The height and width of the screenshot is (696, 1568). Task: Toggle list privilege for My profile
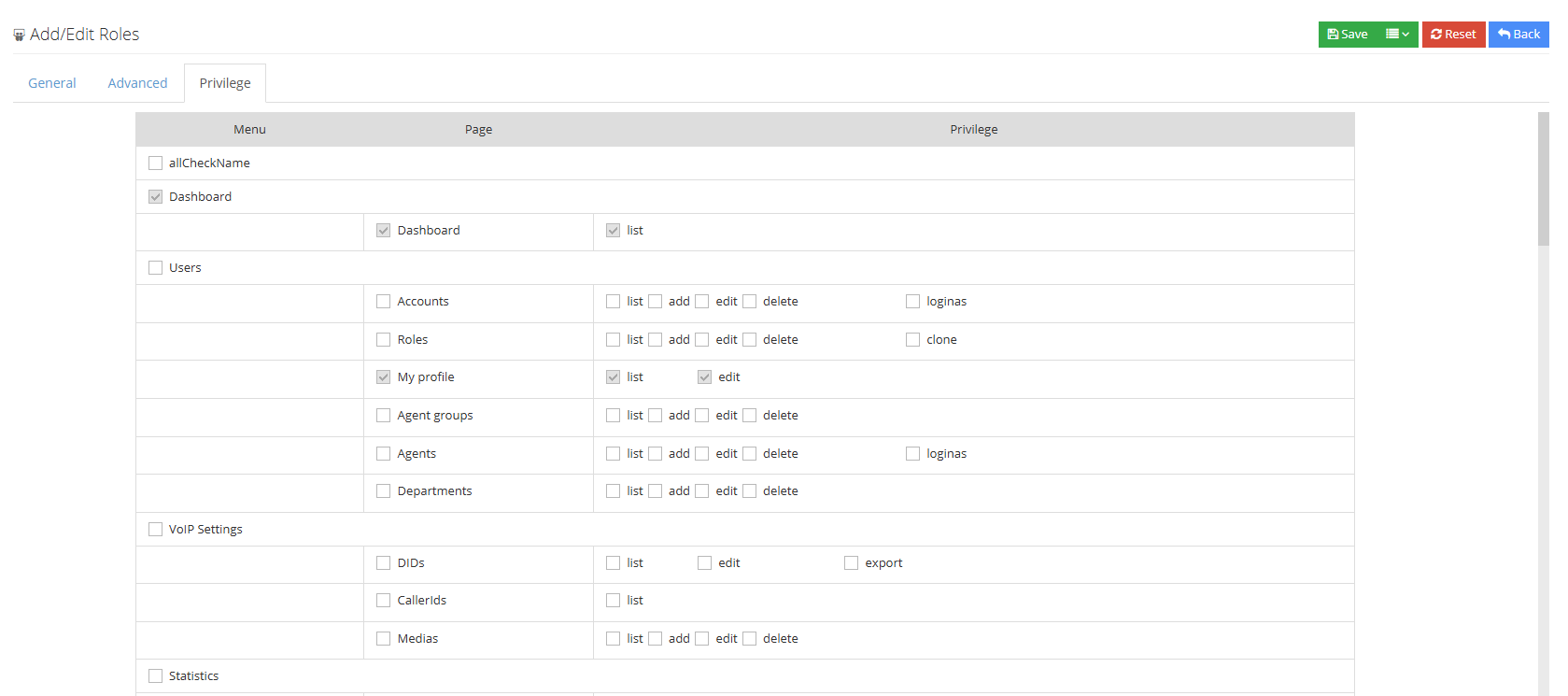(x=613, y=377)
